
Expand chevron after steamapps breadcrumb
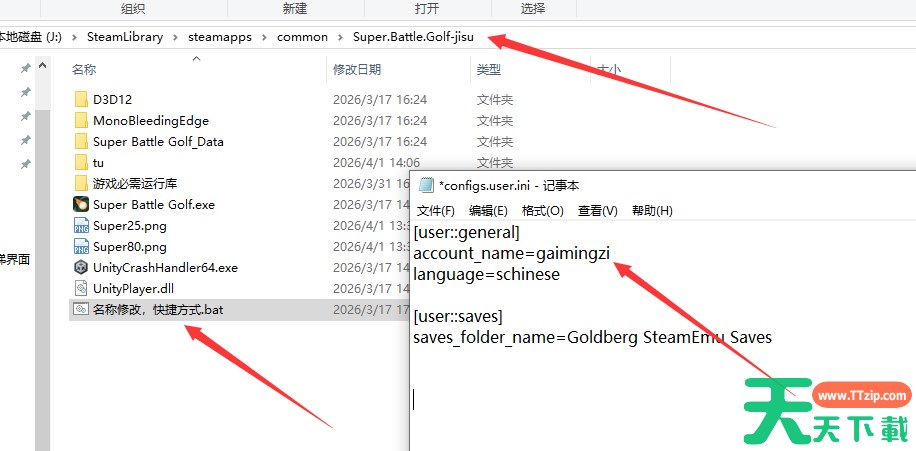tap(264, 37)
